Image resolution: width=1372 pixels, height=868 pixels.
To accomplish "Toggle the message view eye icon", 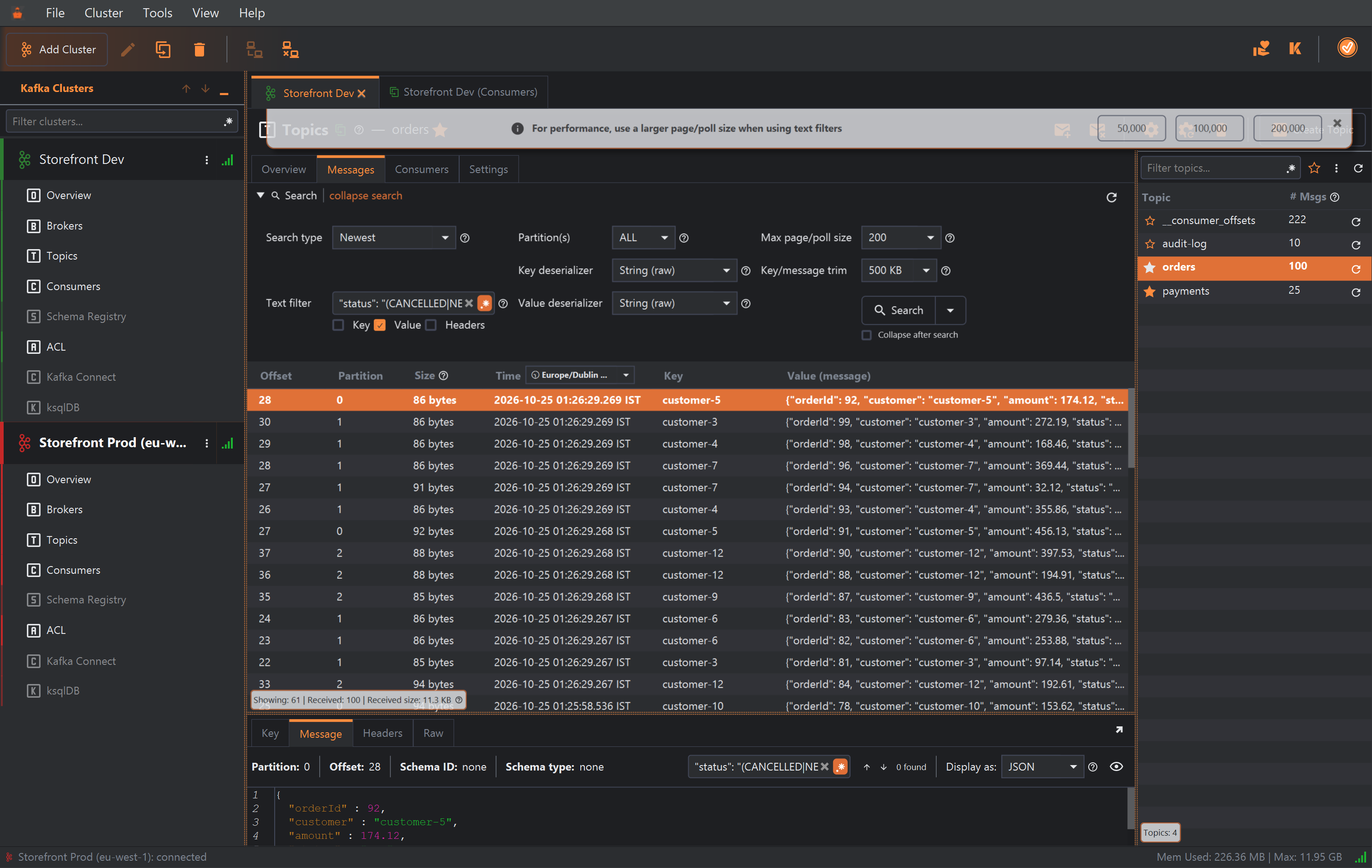I will (1116, 766).
